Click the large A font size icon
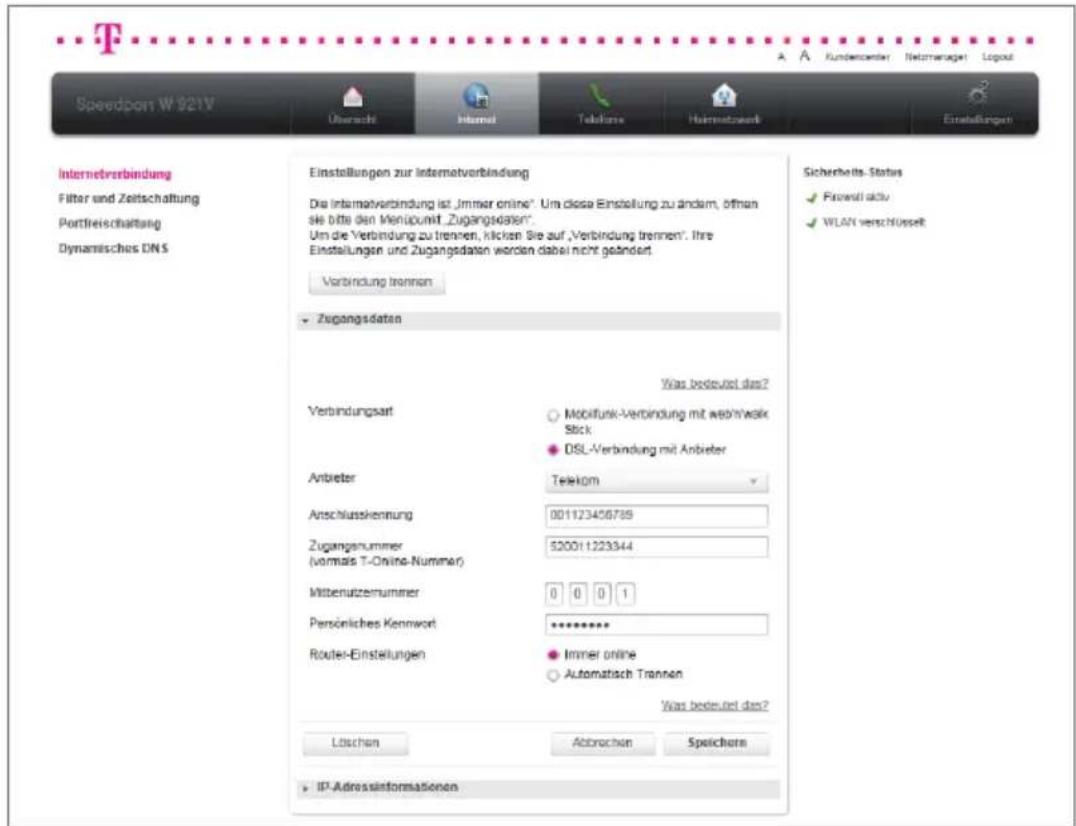The height and width of the screenshot is (826, 1076). 806,56
